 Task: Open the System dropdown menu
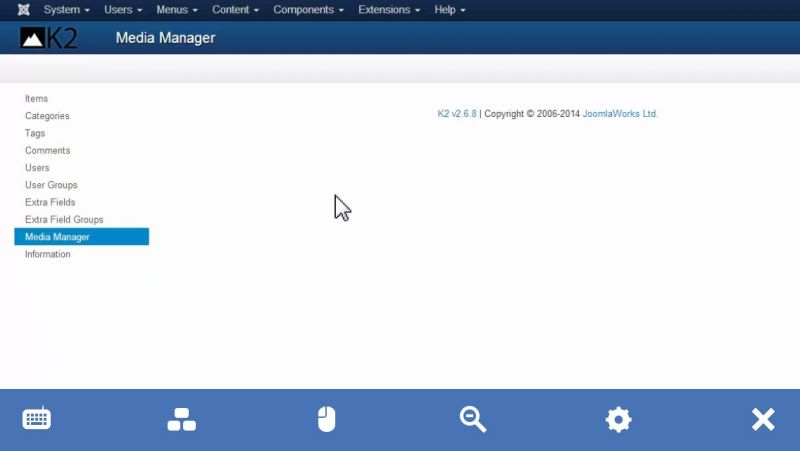click(66, 10)
